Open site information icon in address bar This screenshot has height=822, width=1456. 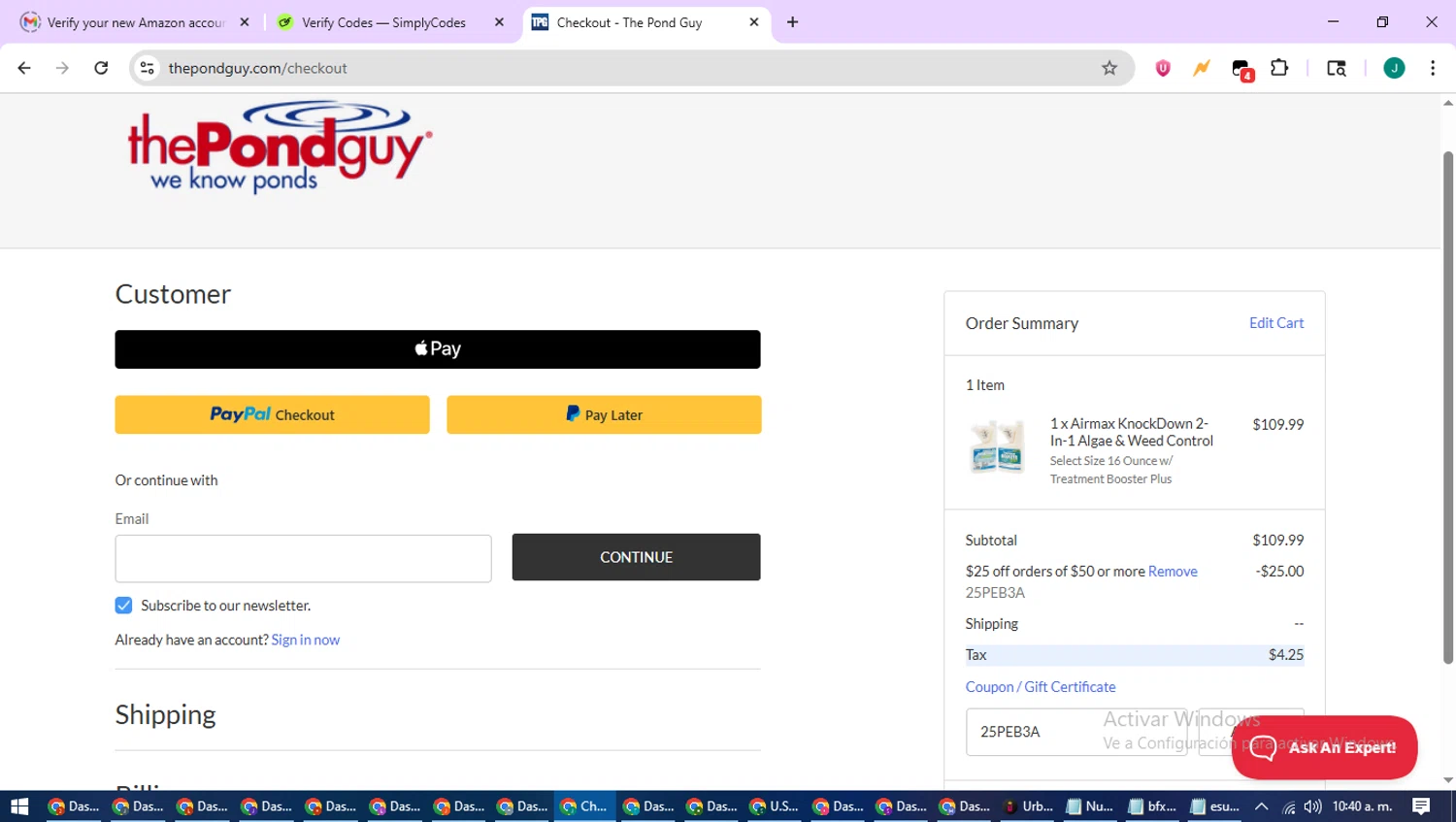point(148,68)
